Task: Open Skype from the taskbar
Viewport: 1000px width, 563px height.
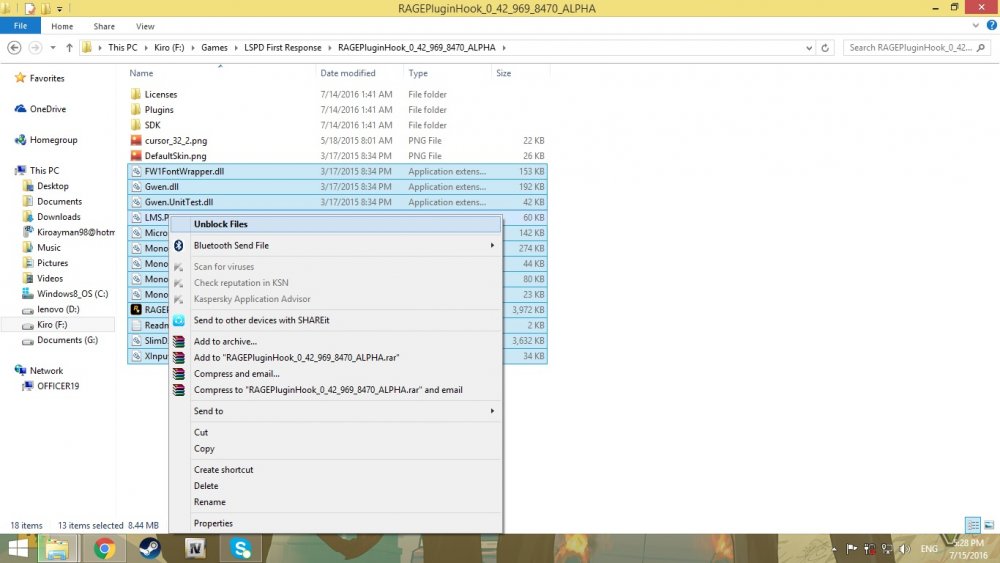Action: pyautogui.click(x=240, y=547)
